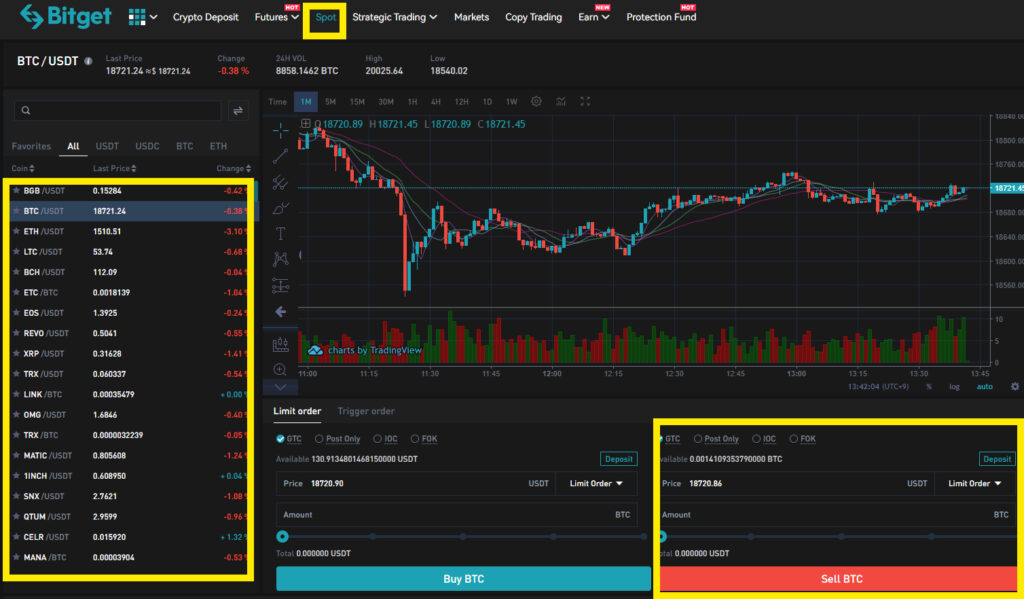Favorite the MATIC/USDT pair star
Image resolution: width=1024 pixels, height=599 pixels.
16,455
